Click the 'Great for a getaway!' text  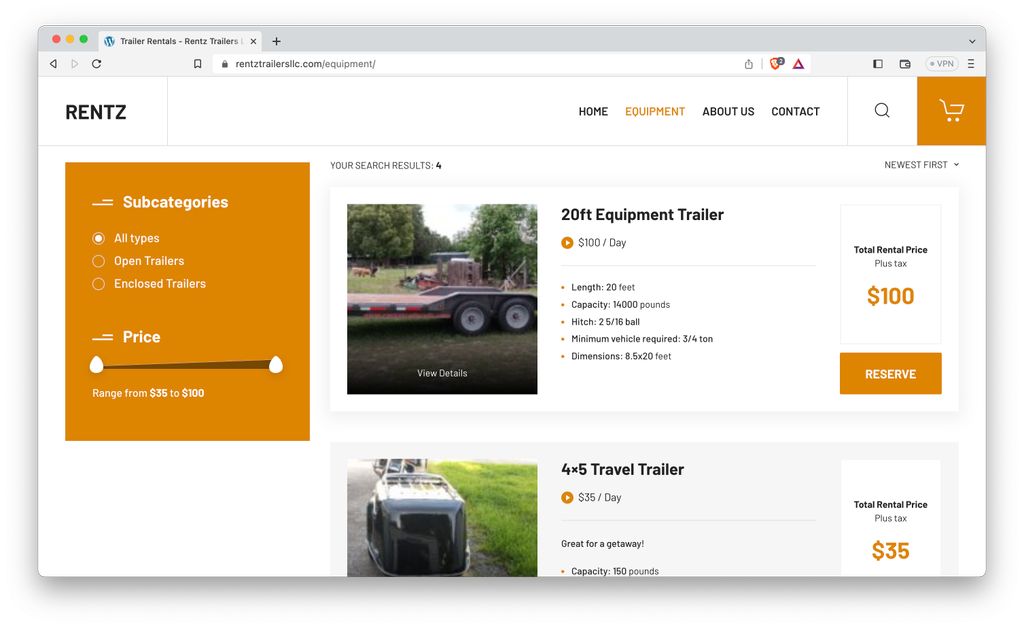pyautogui.click(x=602, y=544)
